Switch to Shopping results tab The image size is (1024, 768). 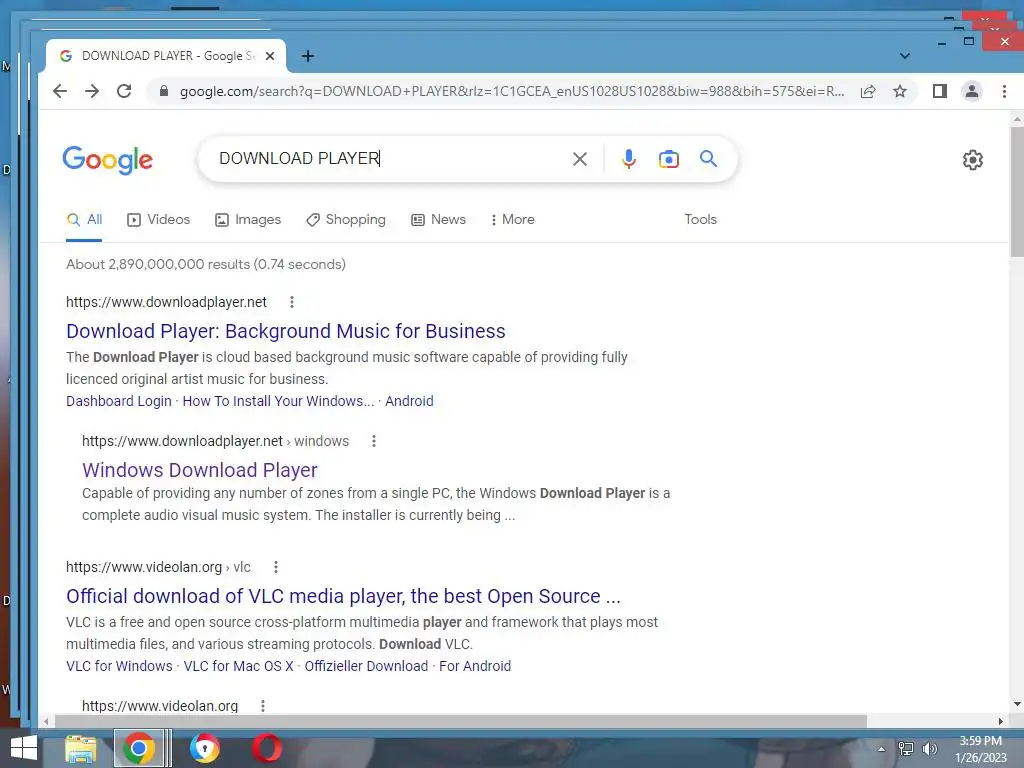[x=346, y=220]
